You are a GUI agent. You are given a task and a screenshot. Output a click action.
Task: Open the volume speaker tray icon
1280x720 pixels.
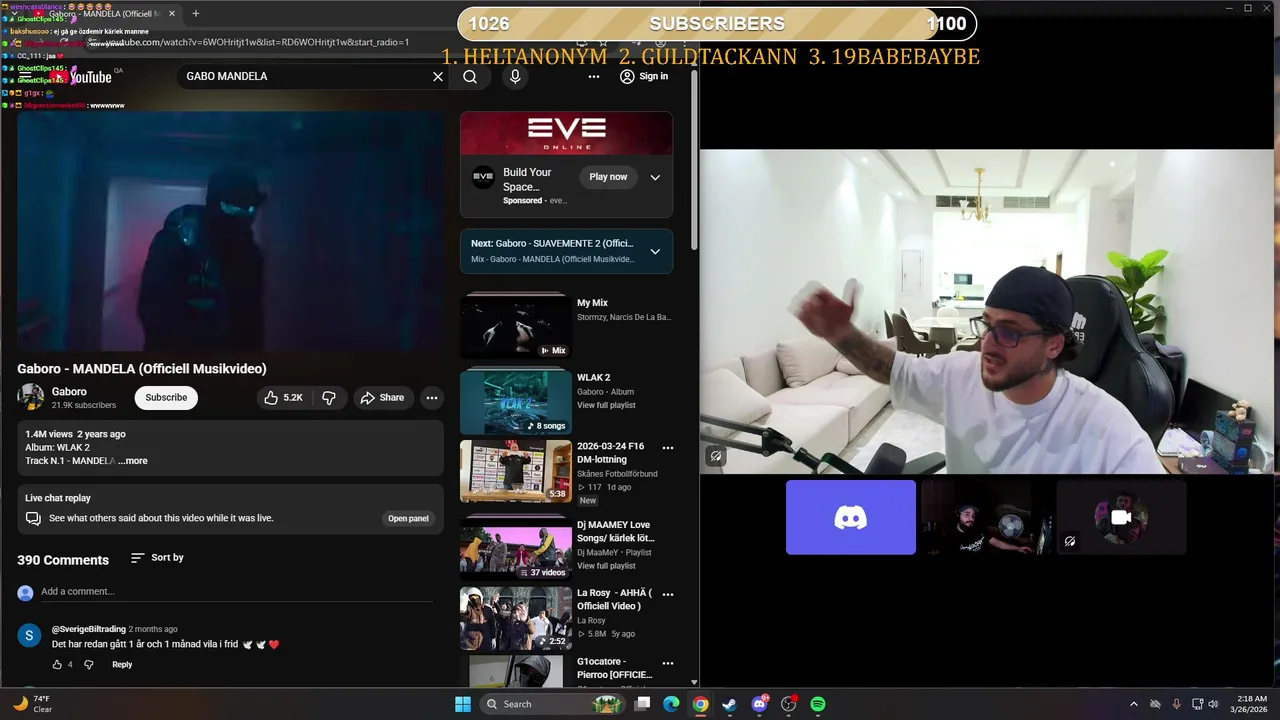[x=1213, y=704]
